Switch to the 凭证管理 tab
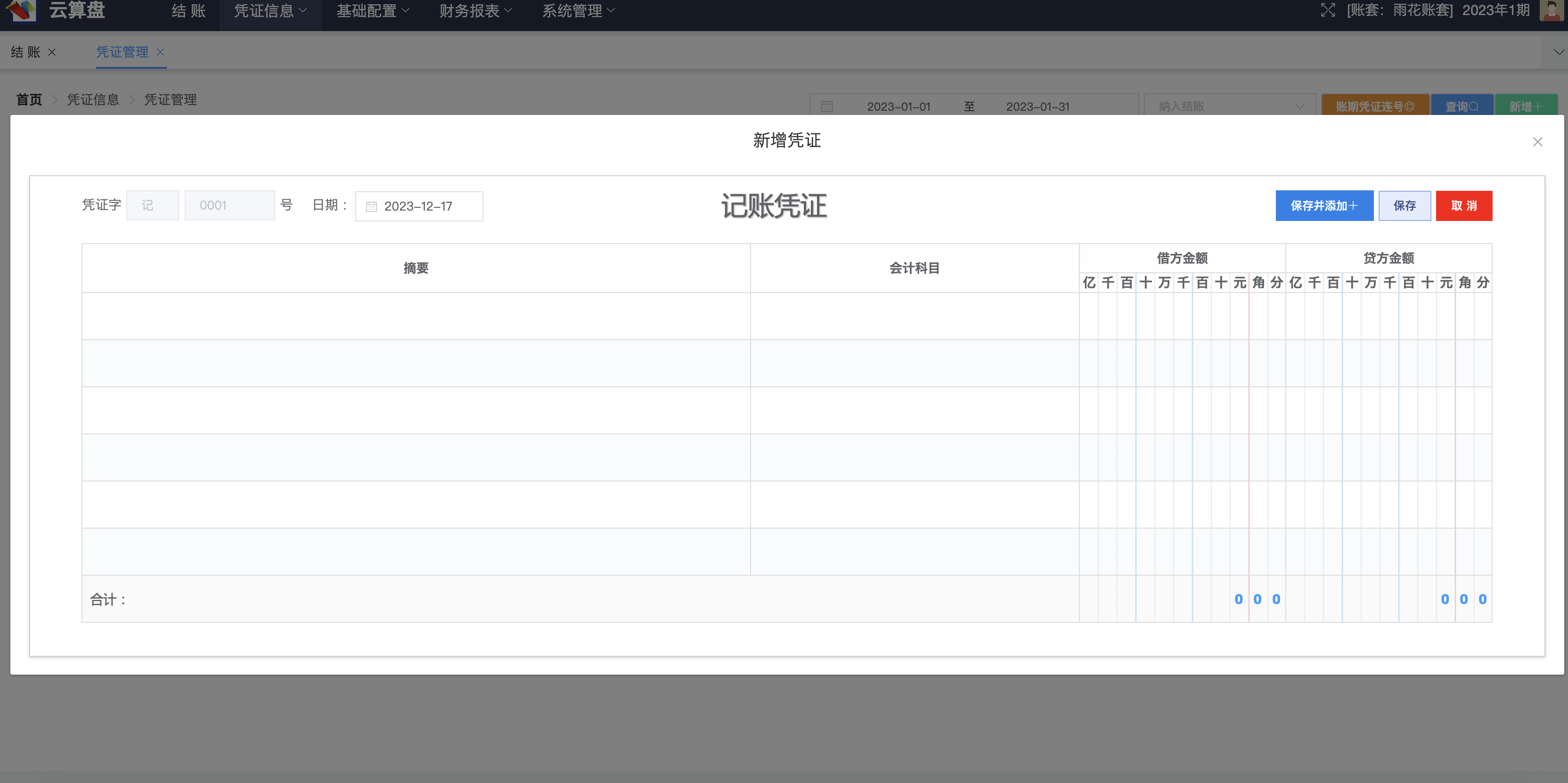Viewport: 1568px width, 783px height. coord(122,52)
